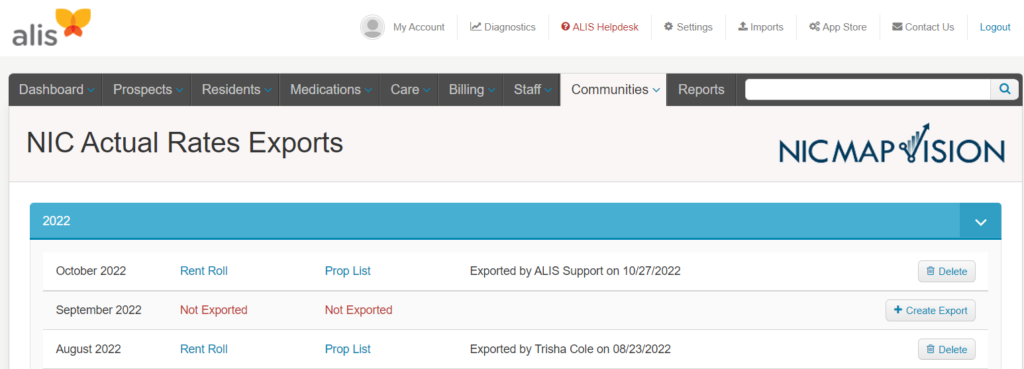
Task: Collapse the 2022 section chevron
Action: coord(980,221)
